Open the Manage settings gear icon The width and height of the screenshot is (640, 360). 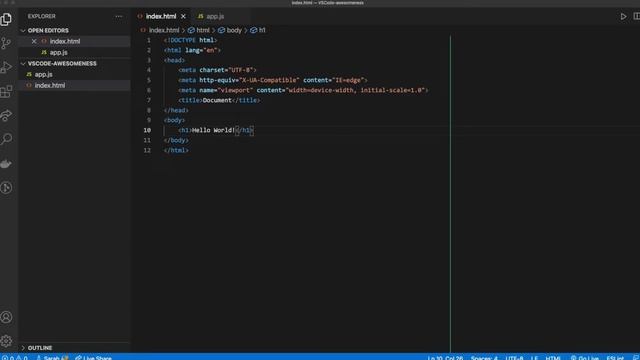pyautogui.click(x=6, y=341)
